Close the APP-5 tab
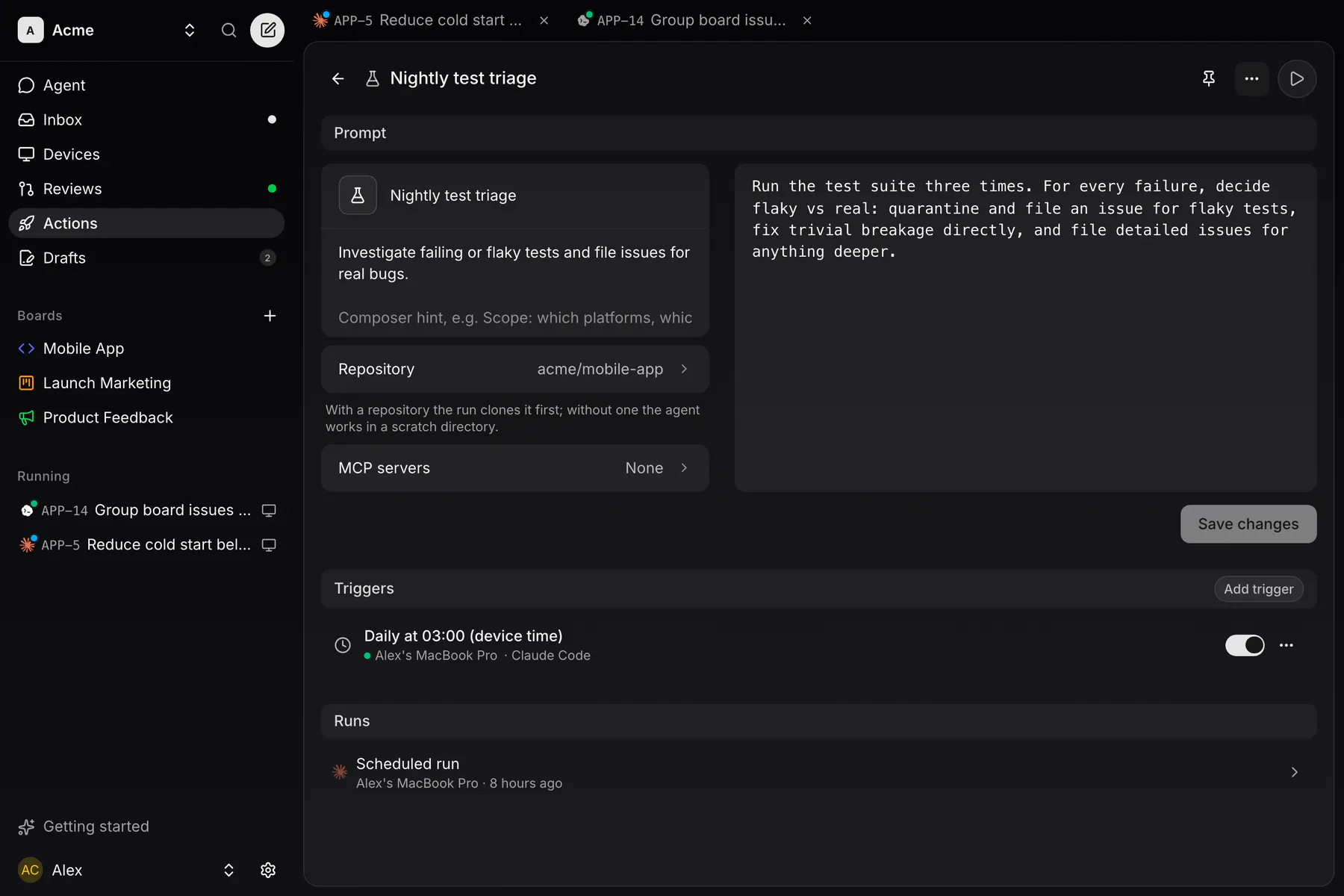1344x896 pixels. coord(544,20)
